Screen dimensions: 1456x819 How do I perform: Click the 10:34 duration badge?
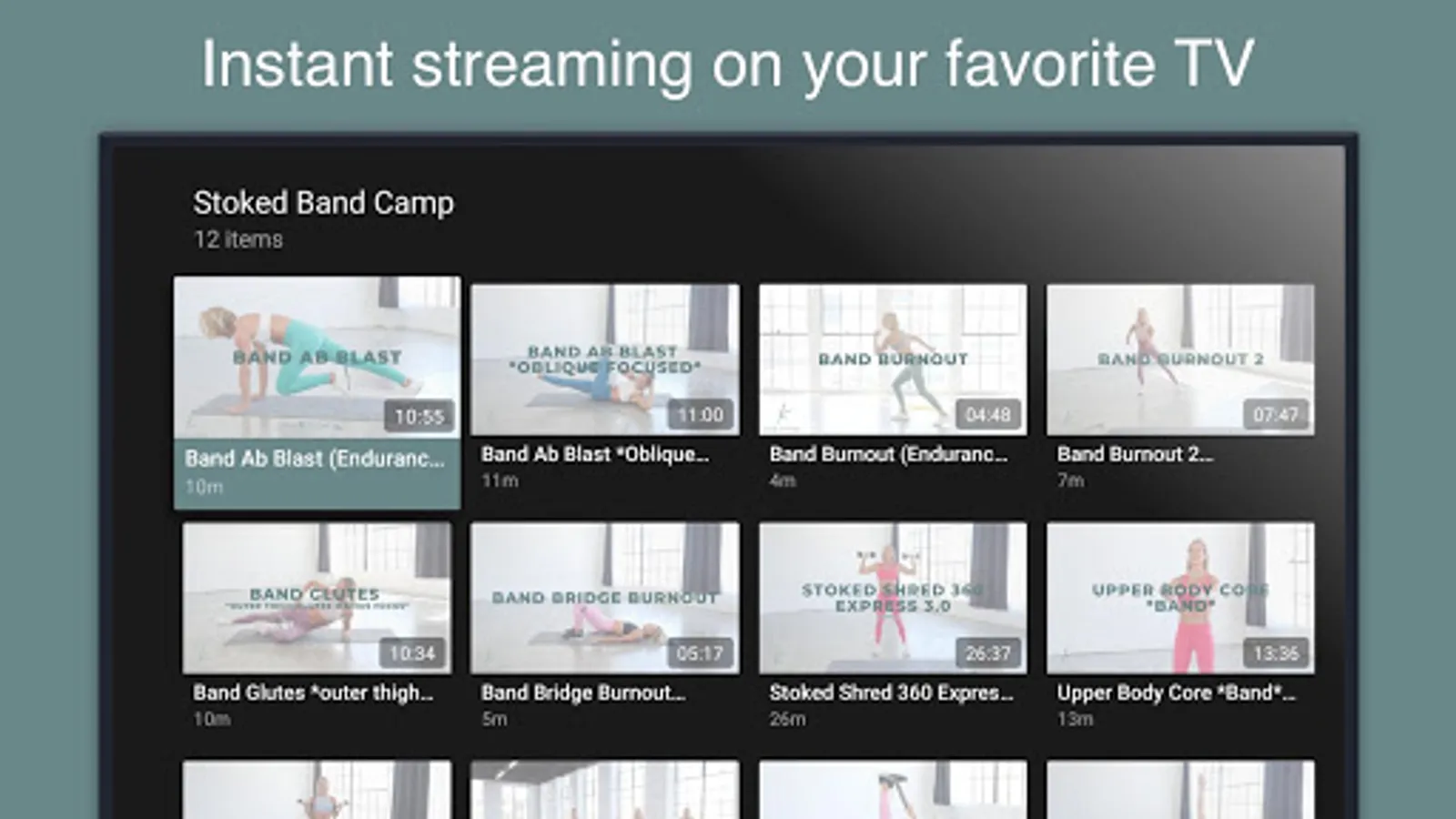[412, 653]
